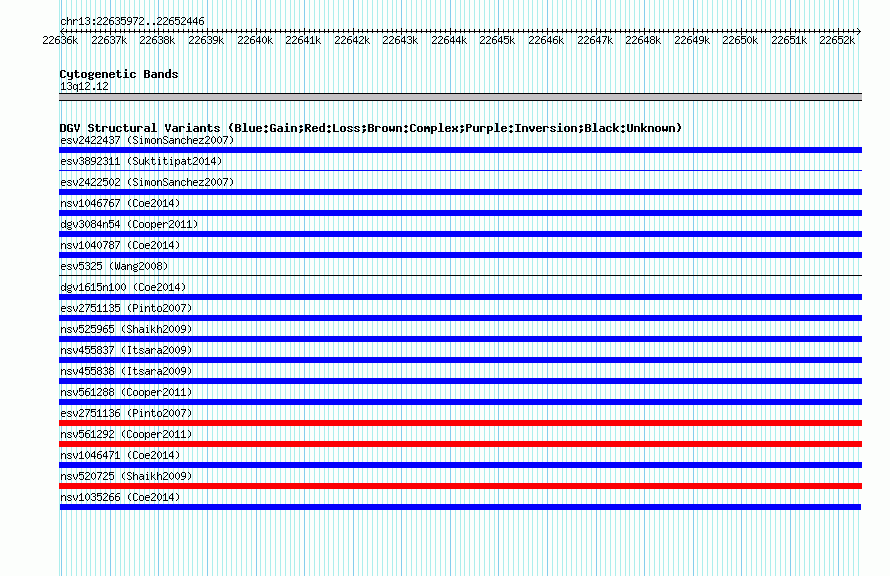Screen dimensions: 890x576
Task: Open the esv2751136 (Pinto2007) label
Action: (x=126, y=413)
